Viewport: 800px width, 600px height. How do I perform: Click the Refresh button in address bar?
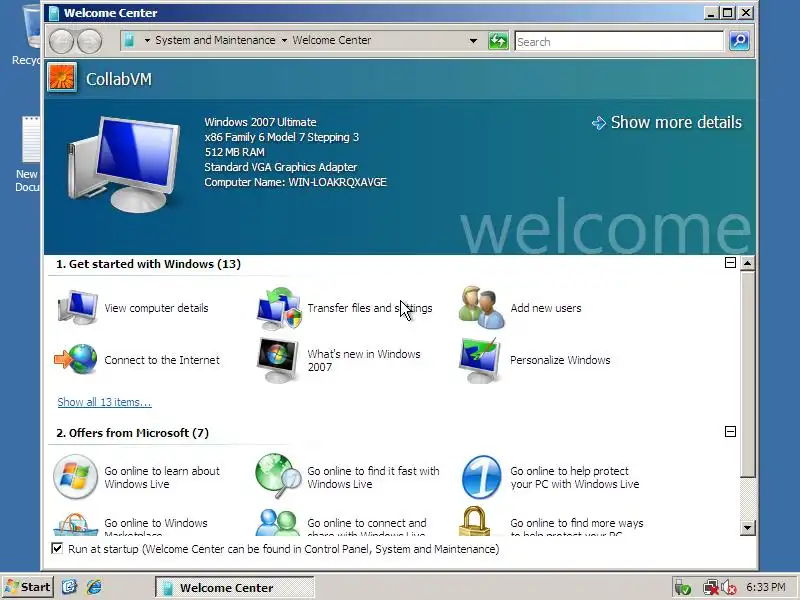[498, 41]
